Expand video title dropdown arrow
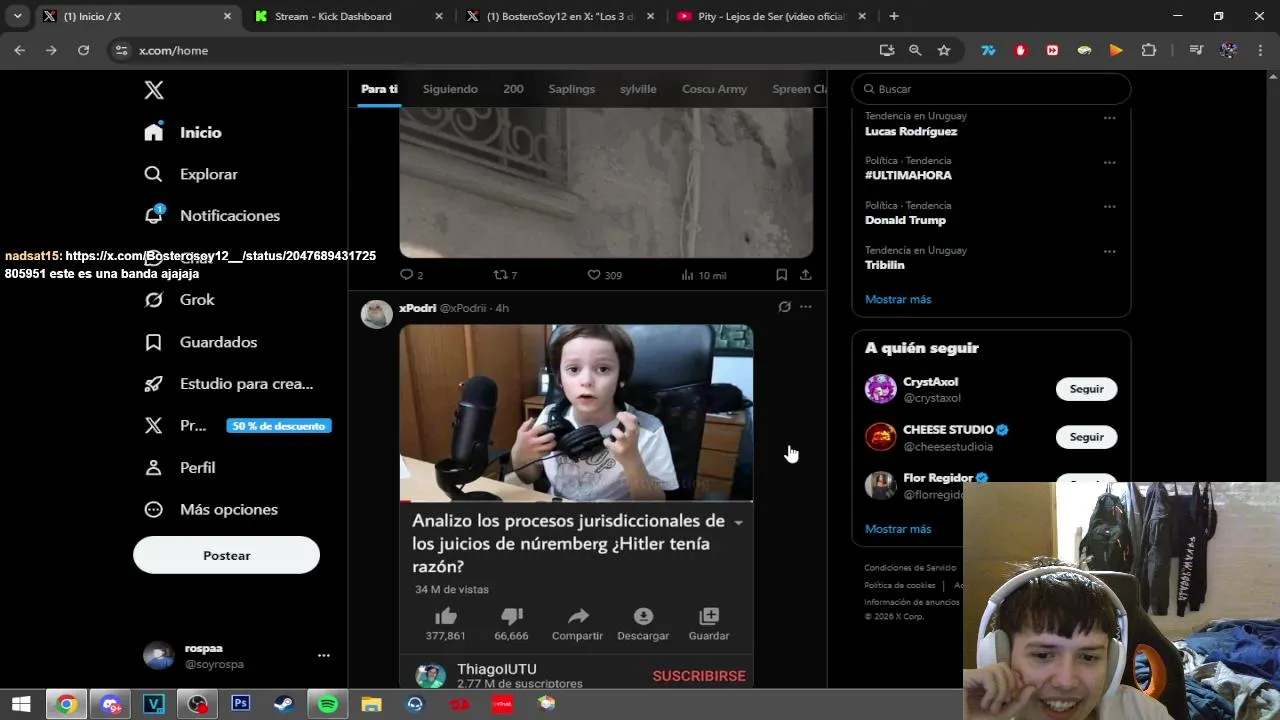 click(x=738, y=523)
